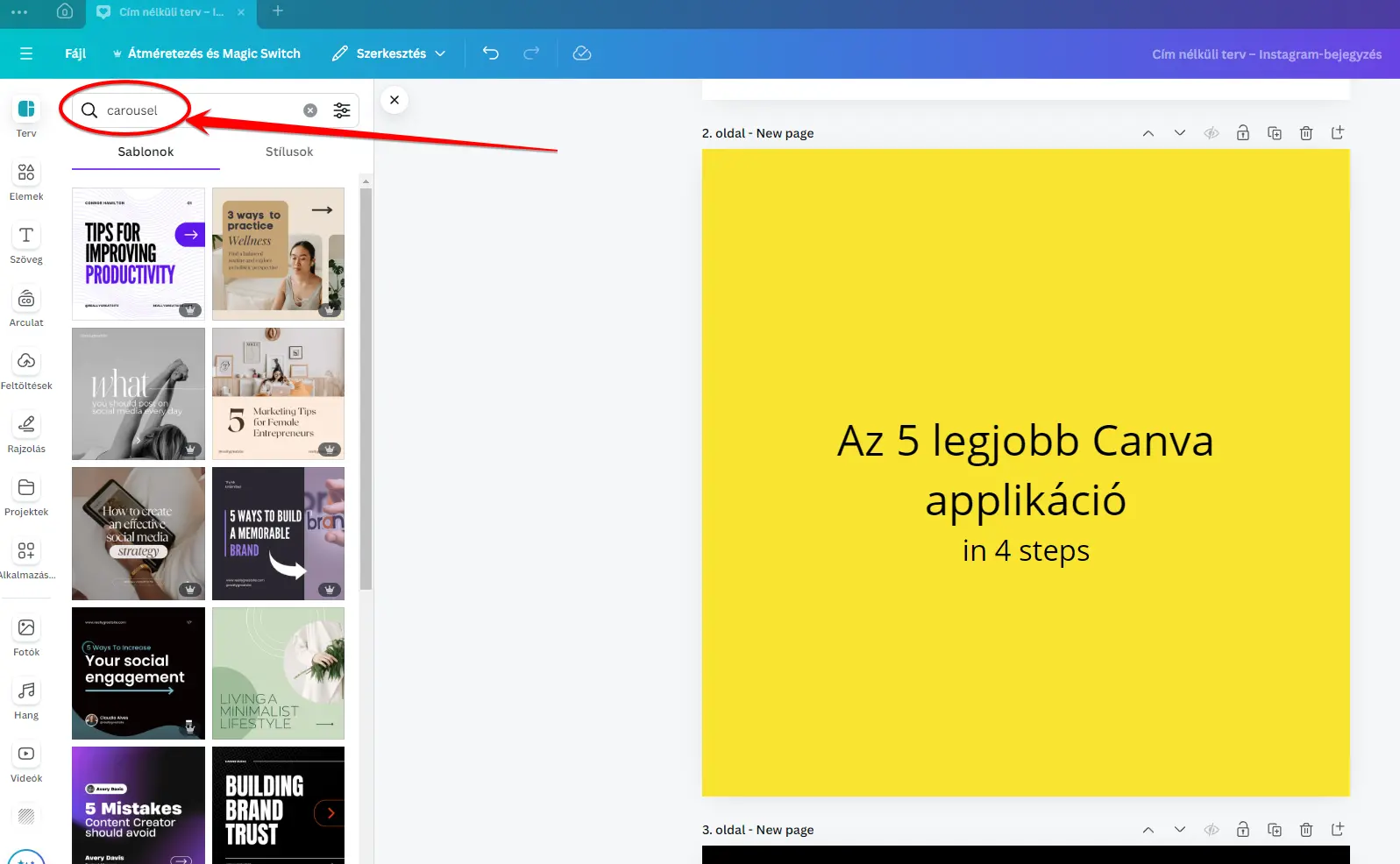Screen dimensions: 1400x864
Task: Select 5 Ways to Build Memorable Brand template
Action: (278, 534)
